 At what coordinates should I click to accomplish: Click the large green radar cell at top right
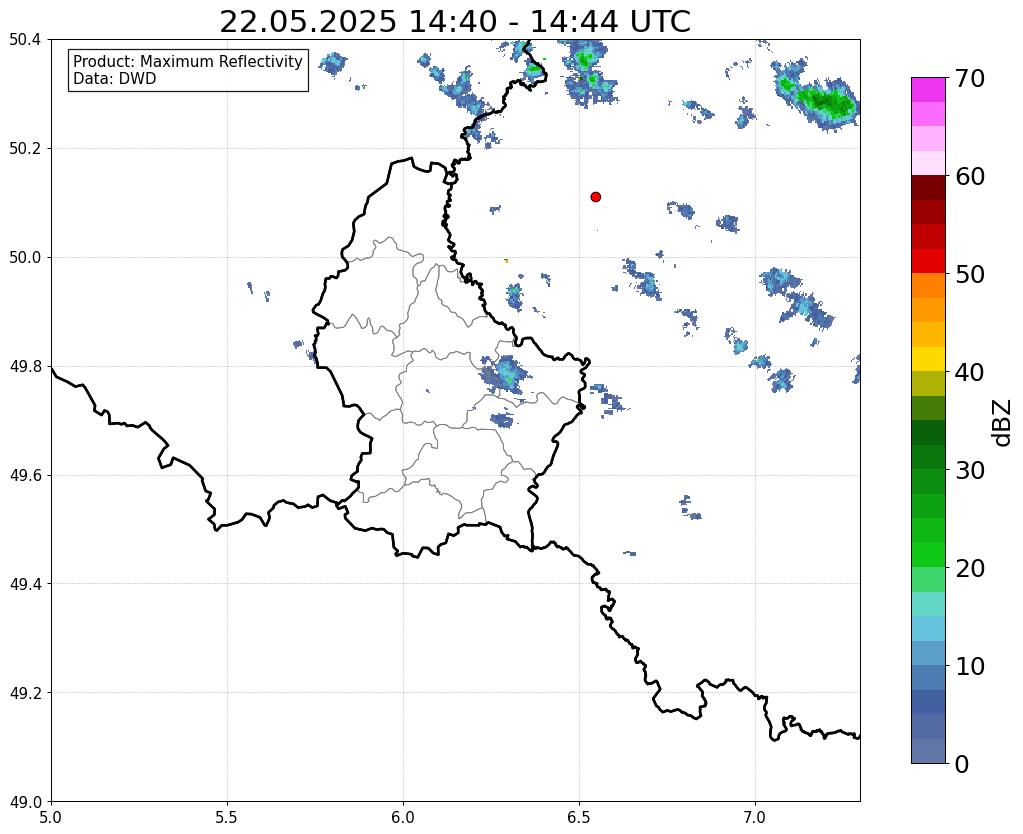pyautogui.click(x=824, y=102)
